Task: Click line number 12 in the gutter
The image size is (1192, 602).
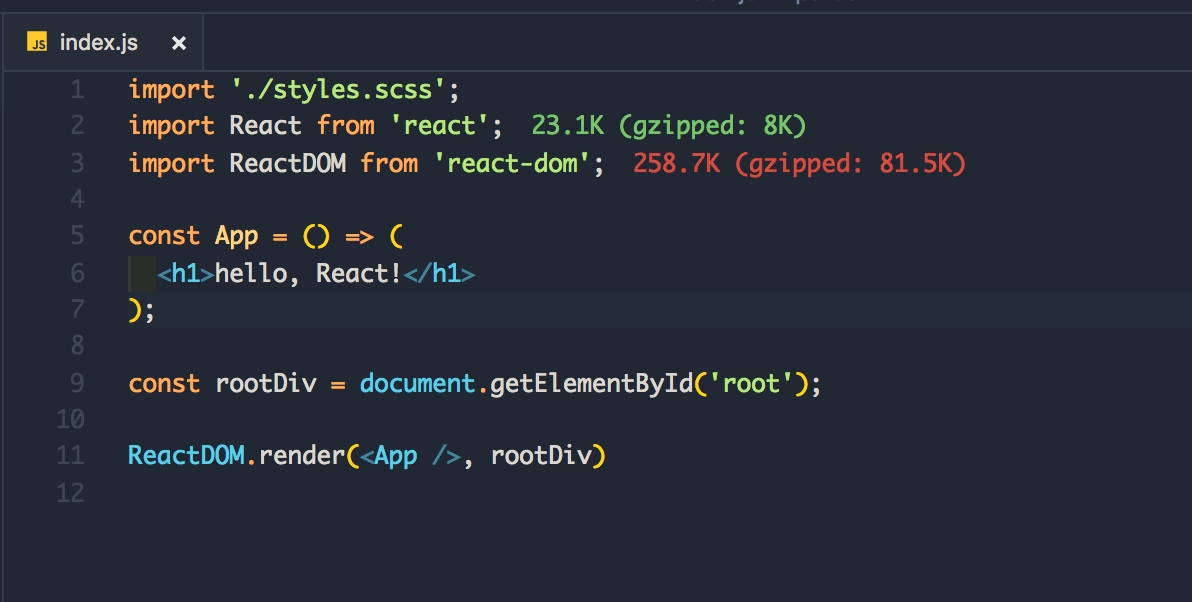Action: pyautogui.click(x=70, y=493)
